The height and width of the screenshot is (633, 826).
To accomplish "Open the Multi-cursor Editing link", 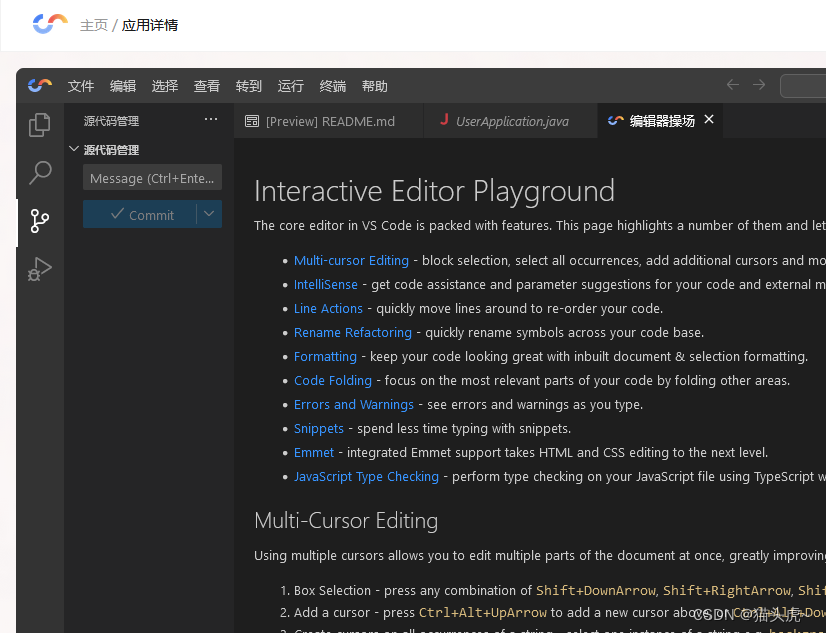I will coord(351,261).
